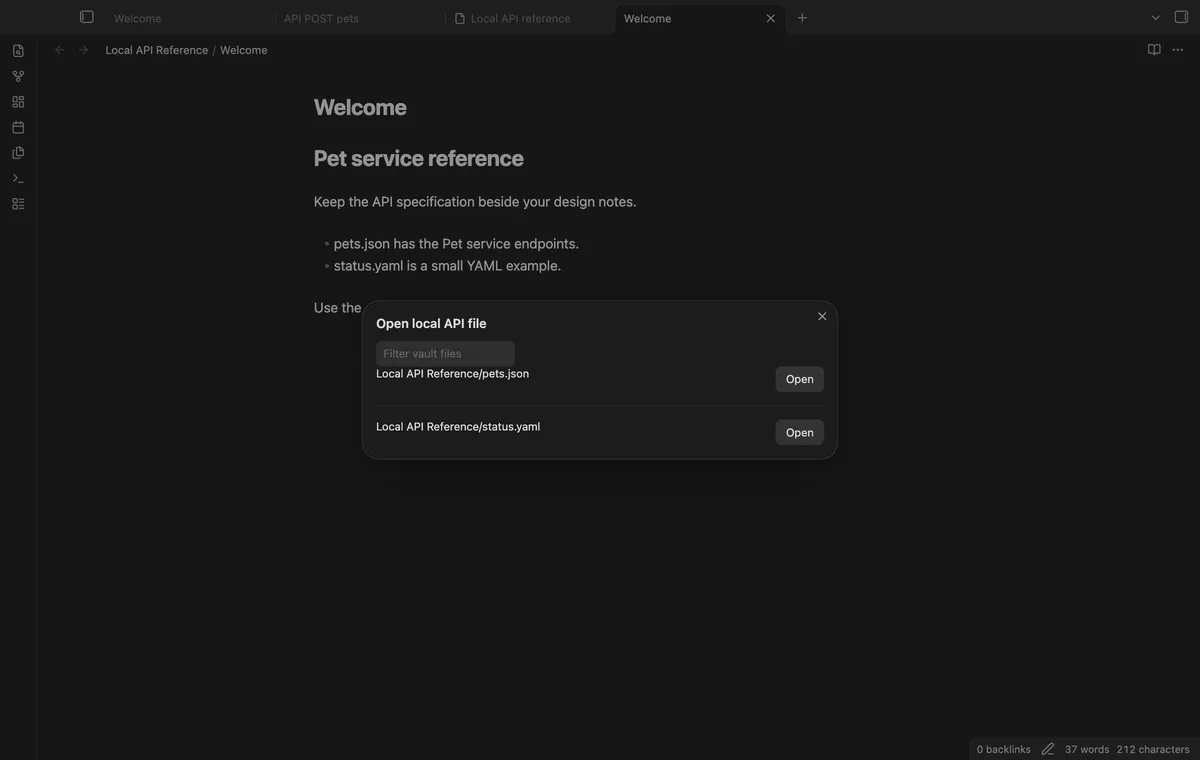
Task: Click the Keep the API specification sentence
Action: point(475,202)
